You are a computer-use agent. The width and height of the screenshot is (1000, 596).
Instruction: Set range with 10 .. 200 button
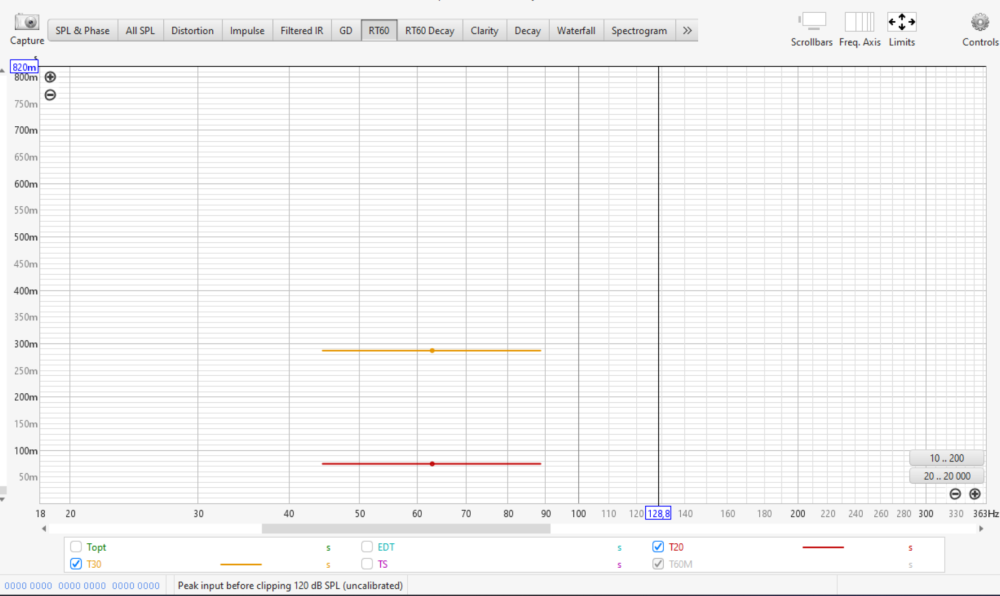[946, 458]
